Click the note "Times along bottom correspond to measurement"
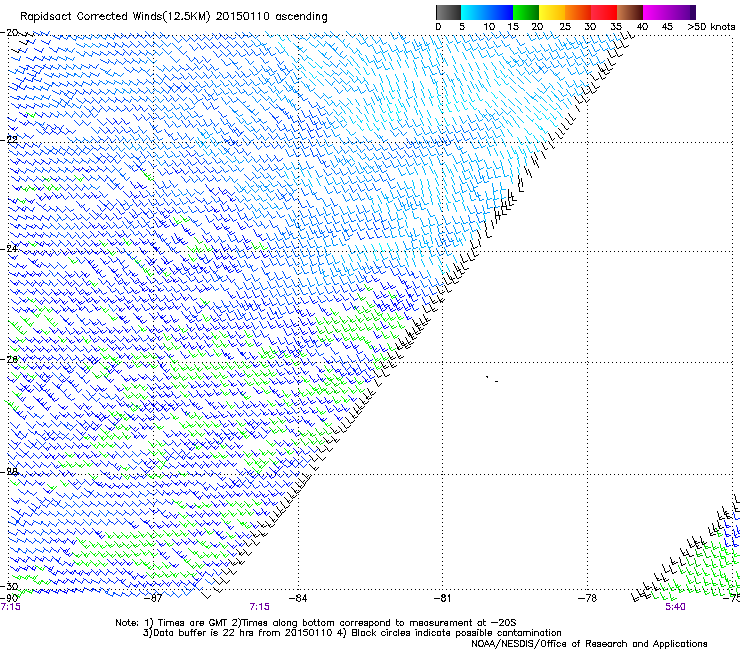 point(361,623)
